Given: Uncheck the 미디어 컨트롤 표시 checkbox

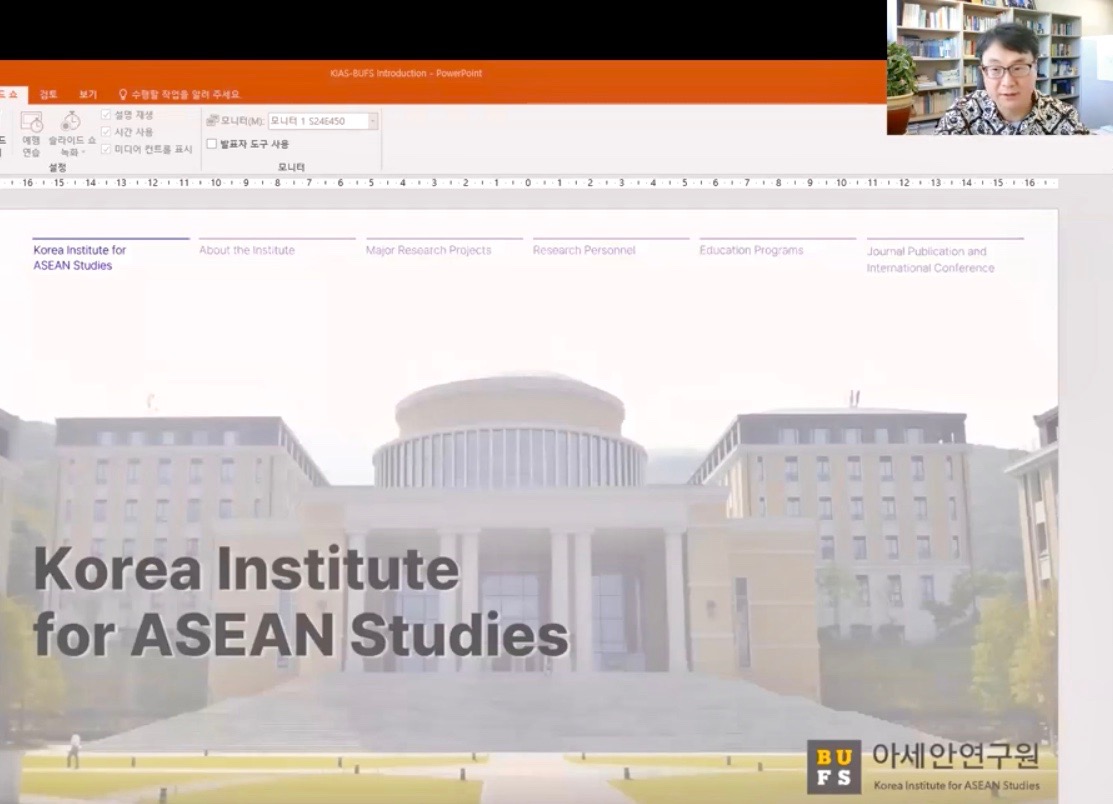Looking at the screenshot, I should pyautogui.click(x=106, y=149).
